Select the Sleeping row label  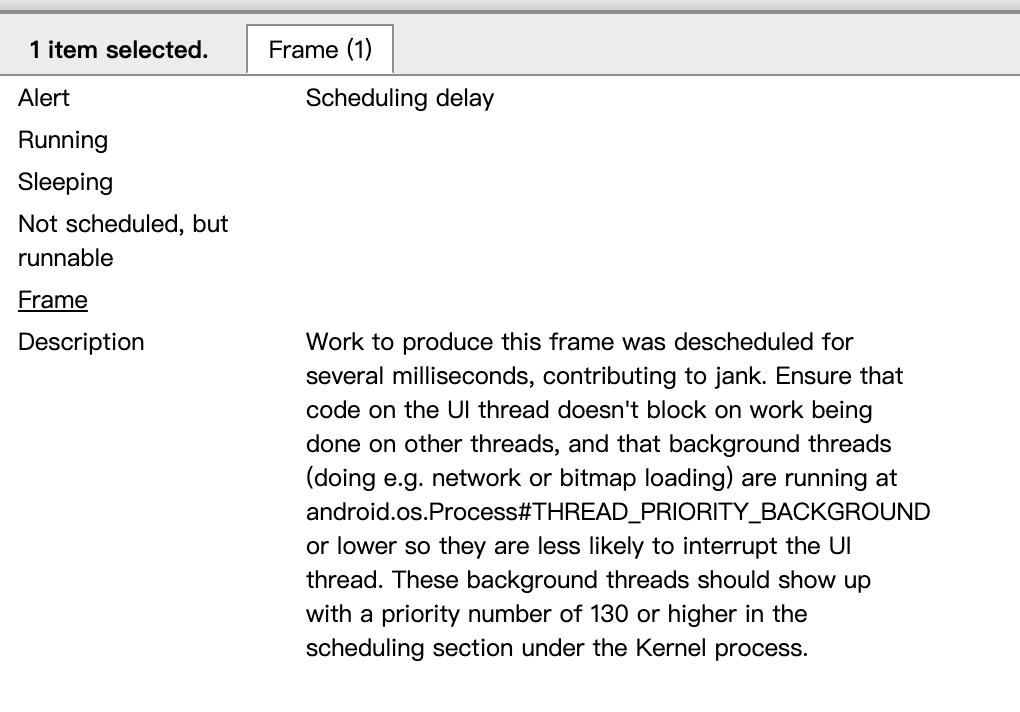[65, 182]
